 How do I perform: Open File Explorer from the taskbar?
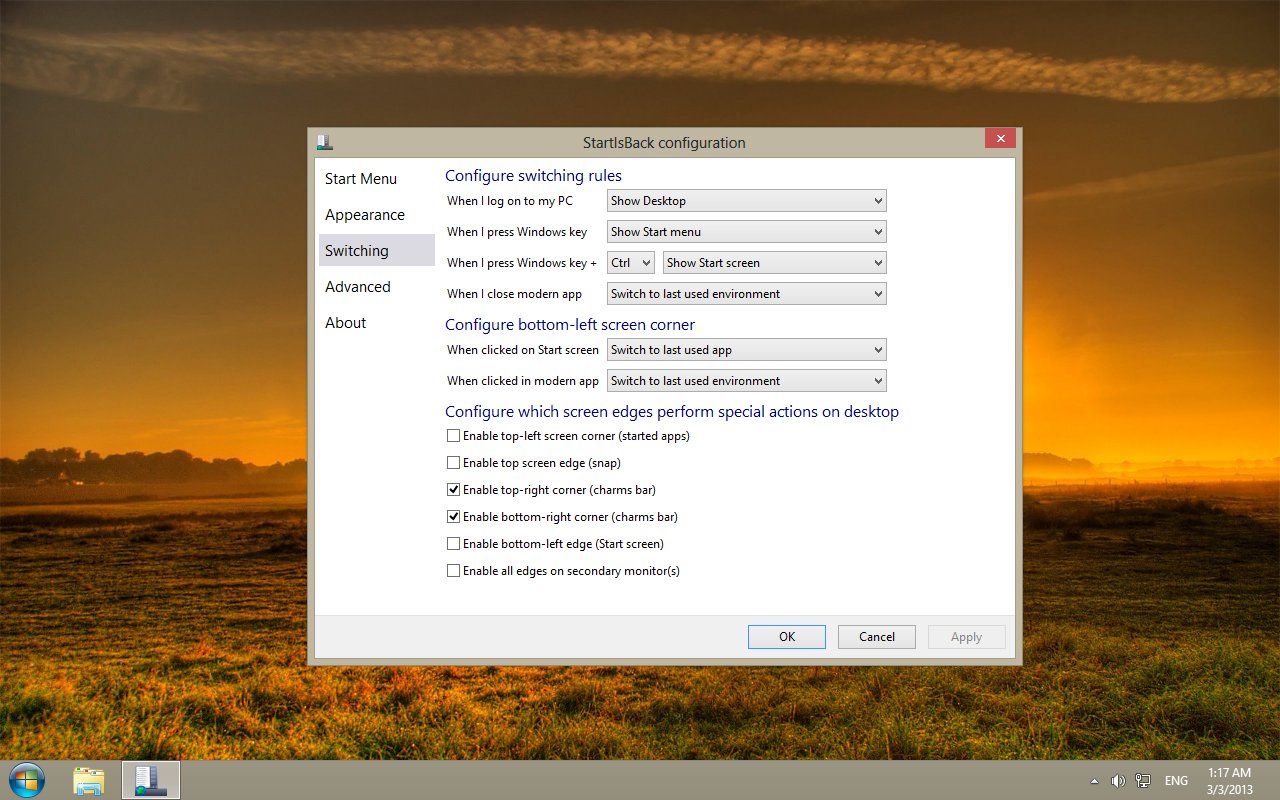pos(89,779)
